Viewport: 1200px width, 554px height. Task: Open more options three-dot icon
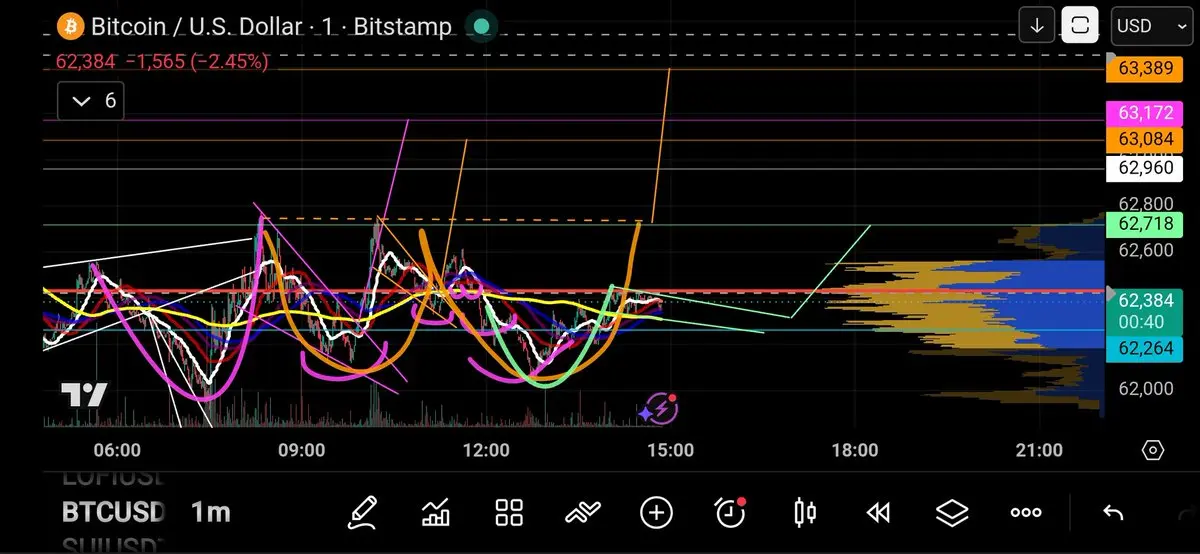pos(1026,513)
